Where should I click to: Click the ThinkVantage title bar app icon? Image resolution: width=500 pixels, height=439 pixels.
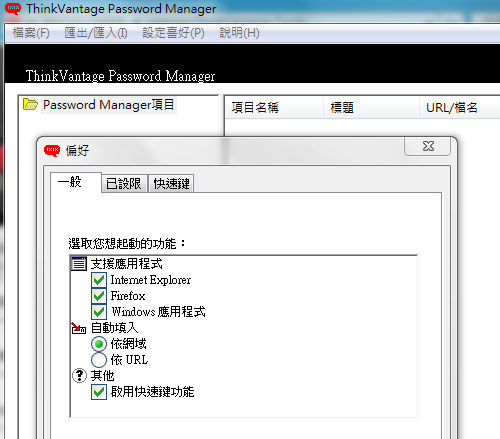[x=13, y=8]
